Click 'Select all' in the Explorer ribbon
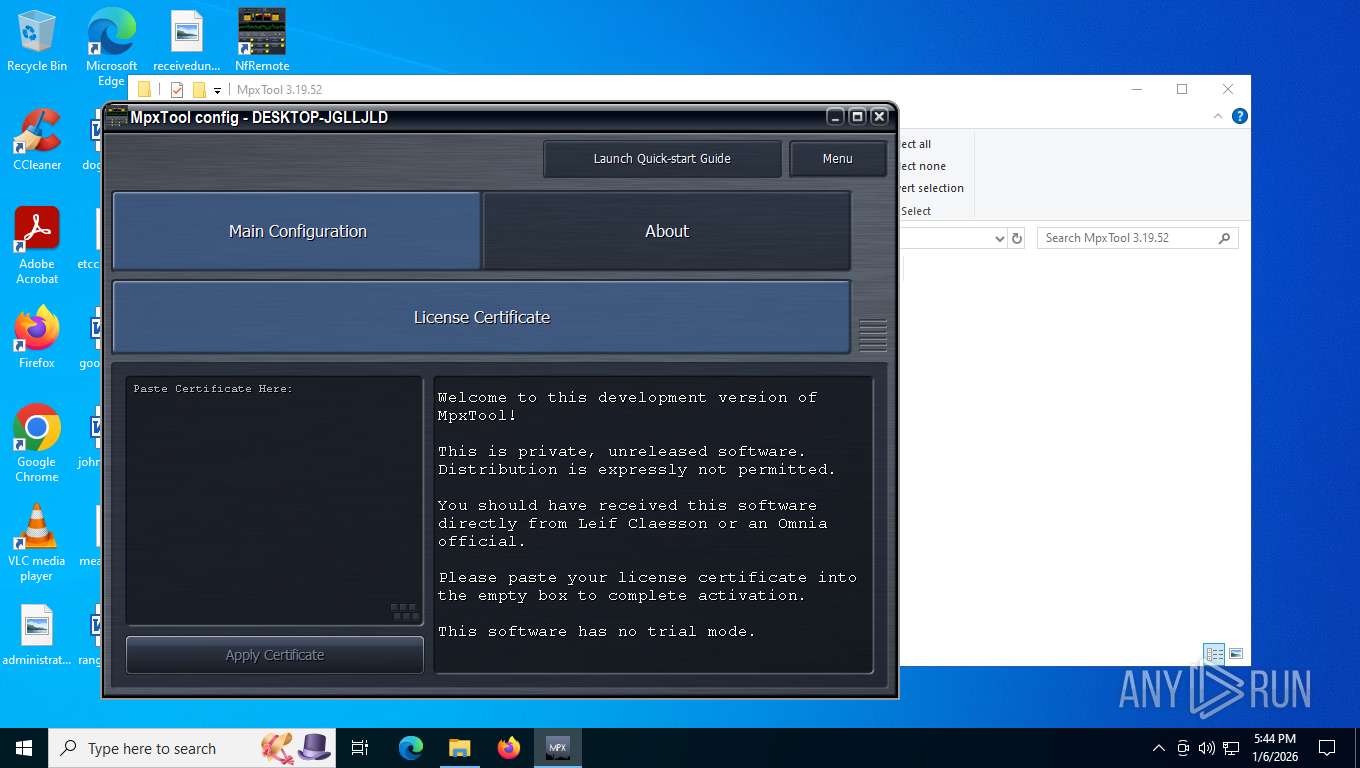The height and width of the screenshot is (768, 1360). click(x=916, y=144)
